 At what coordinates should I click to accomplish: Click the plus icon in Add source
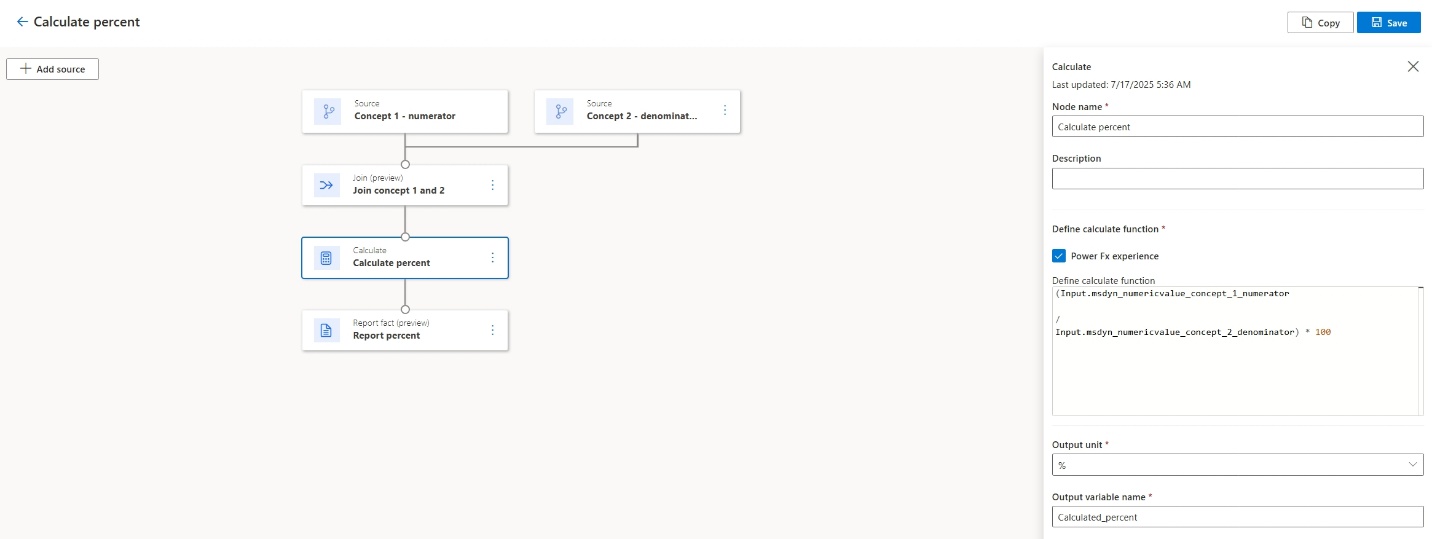[26, 69]
